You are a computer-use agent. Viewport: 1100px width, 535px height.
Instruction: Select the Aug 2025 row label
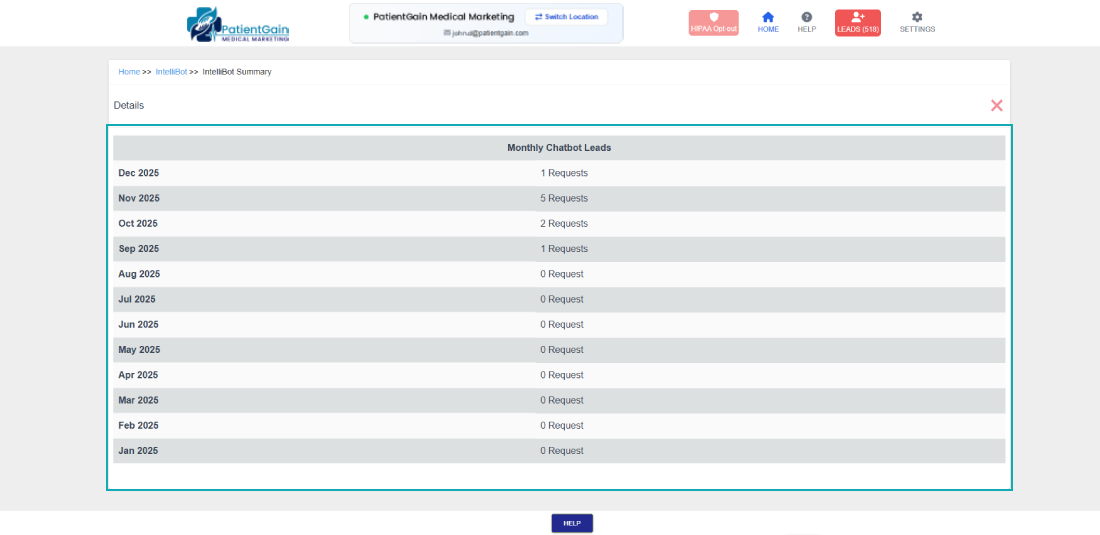point(139,274)
